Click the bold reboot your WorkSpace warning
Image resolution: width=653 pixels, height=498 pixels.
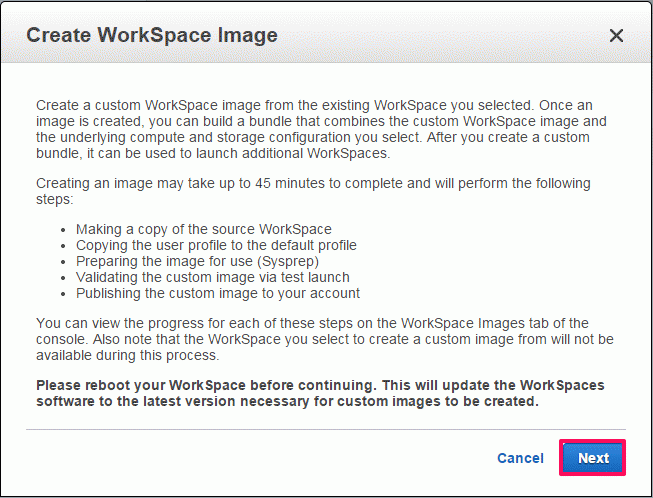coord(320,393)
